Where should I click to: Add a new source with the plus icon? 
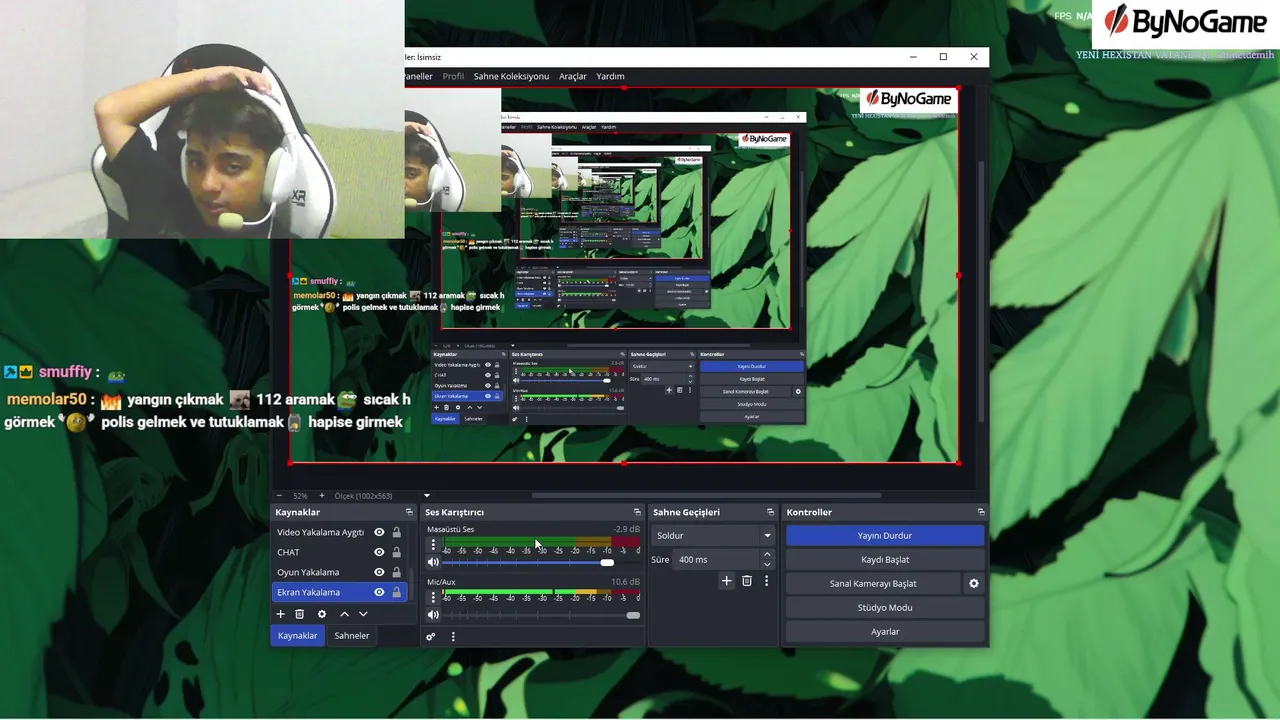(281, 614)
